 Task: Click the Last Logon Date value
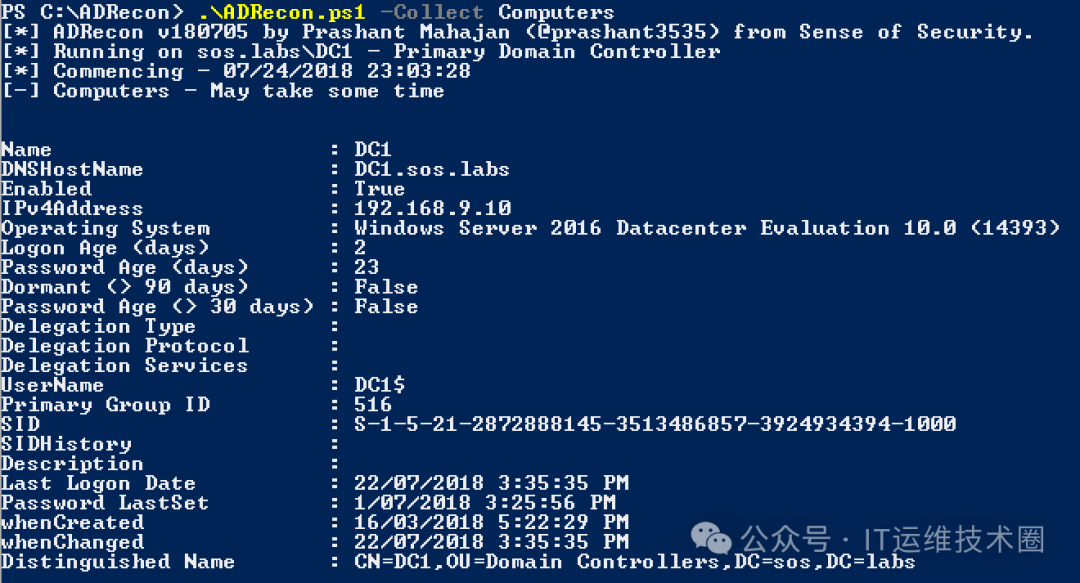pos(491,483)
